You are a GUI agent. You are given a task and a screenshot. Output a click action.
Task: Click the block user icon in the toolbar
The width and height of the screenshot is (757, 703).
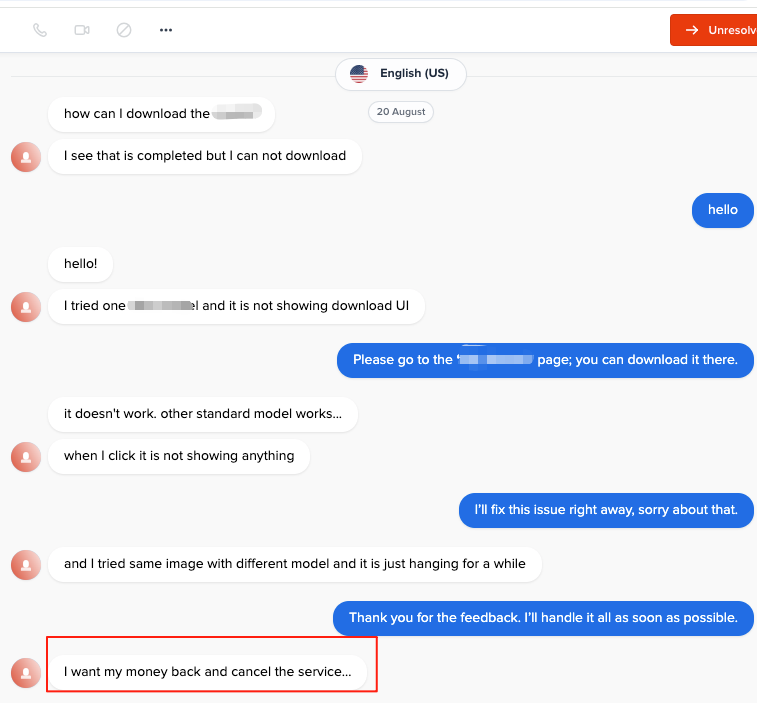[124, 30]
